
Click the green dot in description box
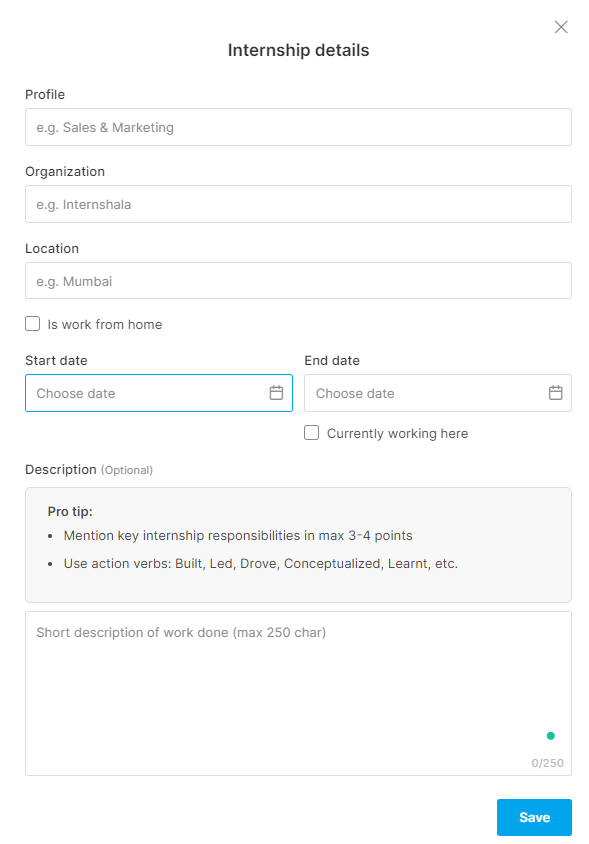coord(550,736)
